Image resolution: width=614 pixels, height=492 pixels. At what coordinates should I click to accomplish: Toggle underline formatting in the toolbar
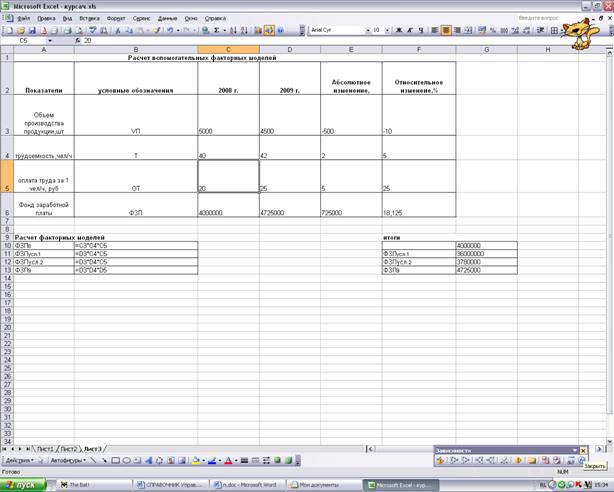[421, 30]
